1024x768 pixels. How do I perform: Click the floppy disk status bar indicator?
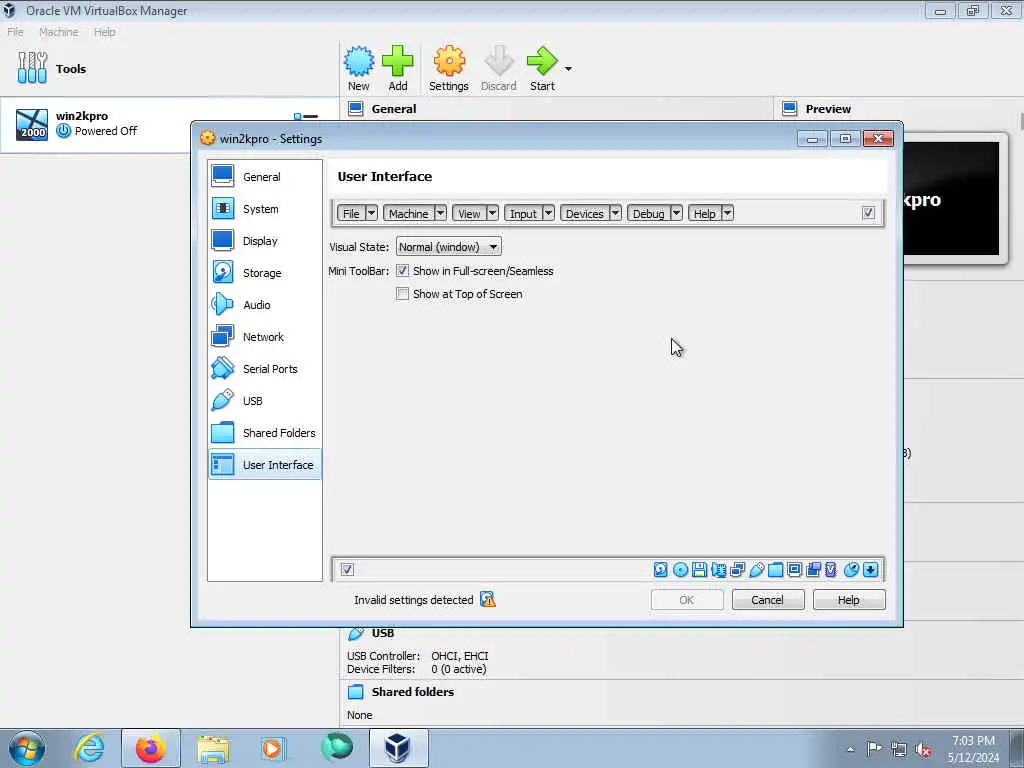(699, 569)
